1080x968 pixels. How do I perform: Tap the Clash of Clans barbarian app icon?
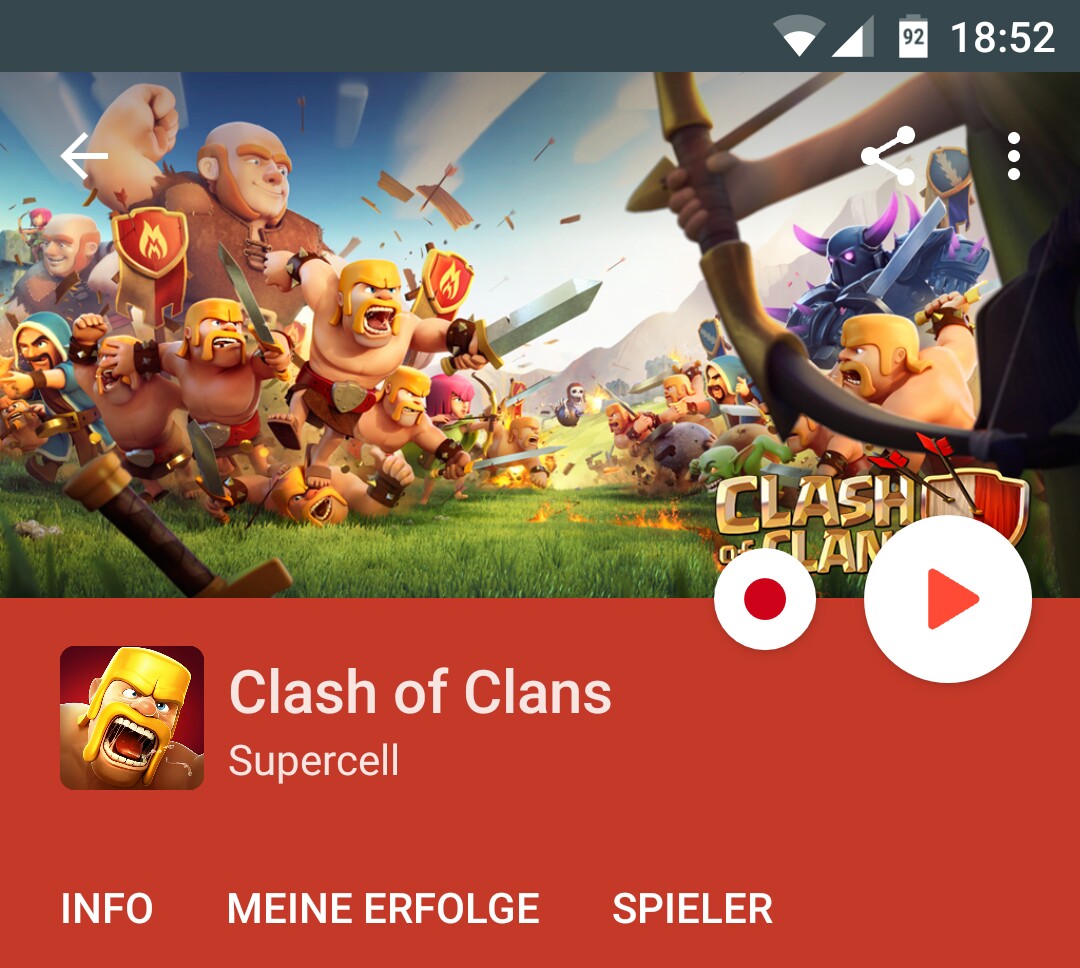click(x=132, y=717)
